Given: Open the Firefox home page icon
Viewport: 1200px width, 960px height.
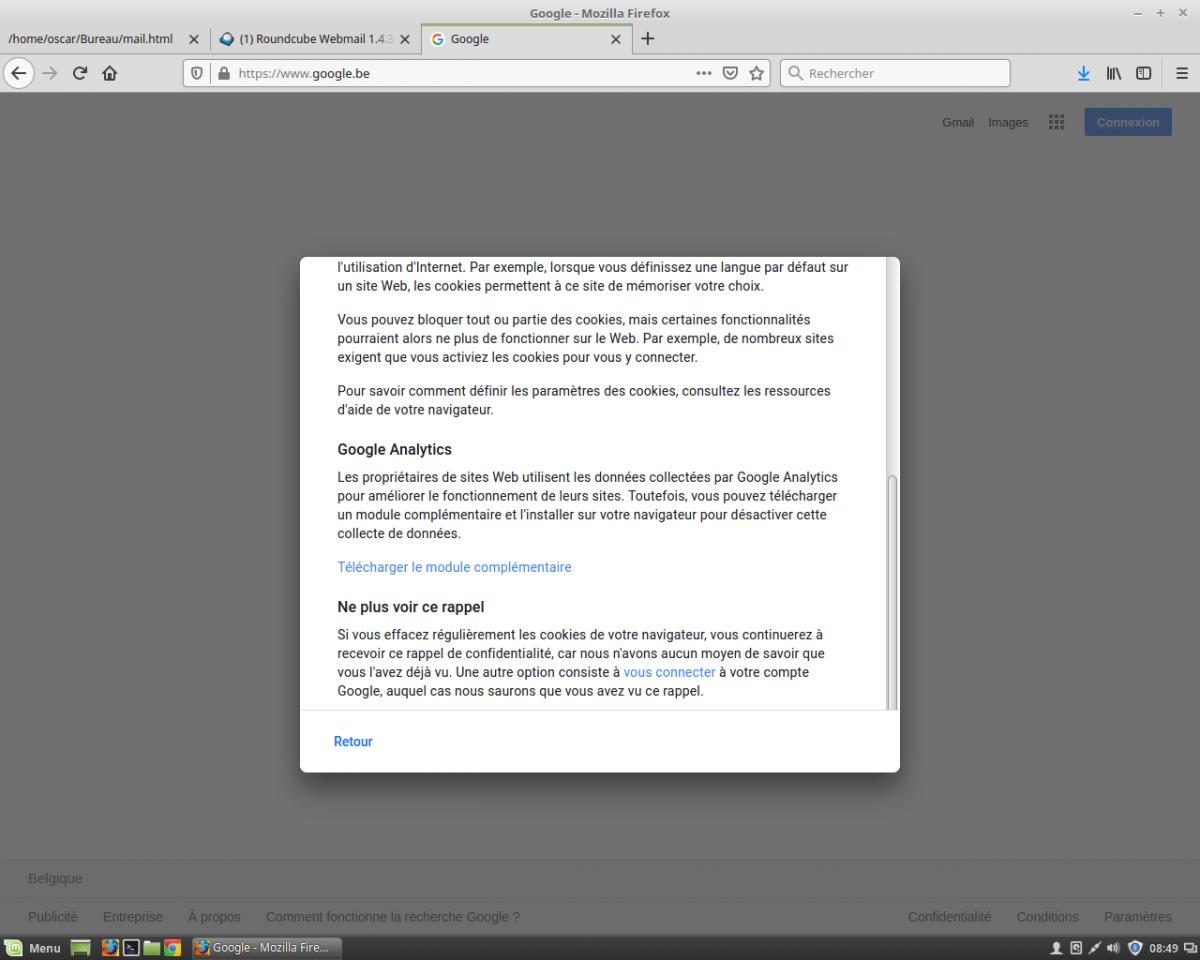Looking at the screenshot, I should coord(110,73).
